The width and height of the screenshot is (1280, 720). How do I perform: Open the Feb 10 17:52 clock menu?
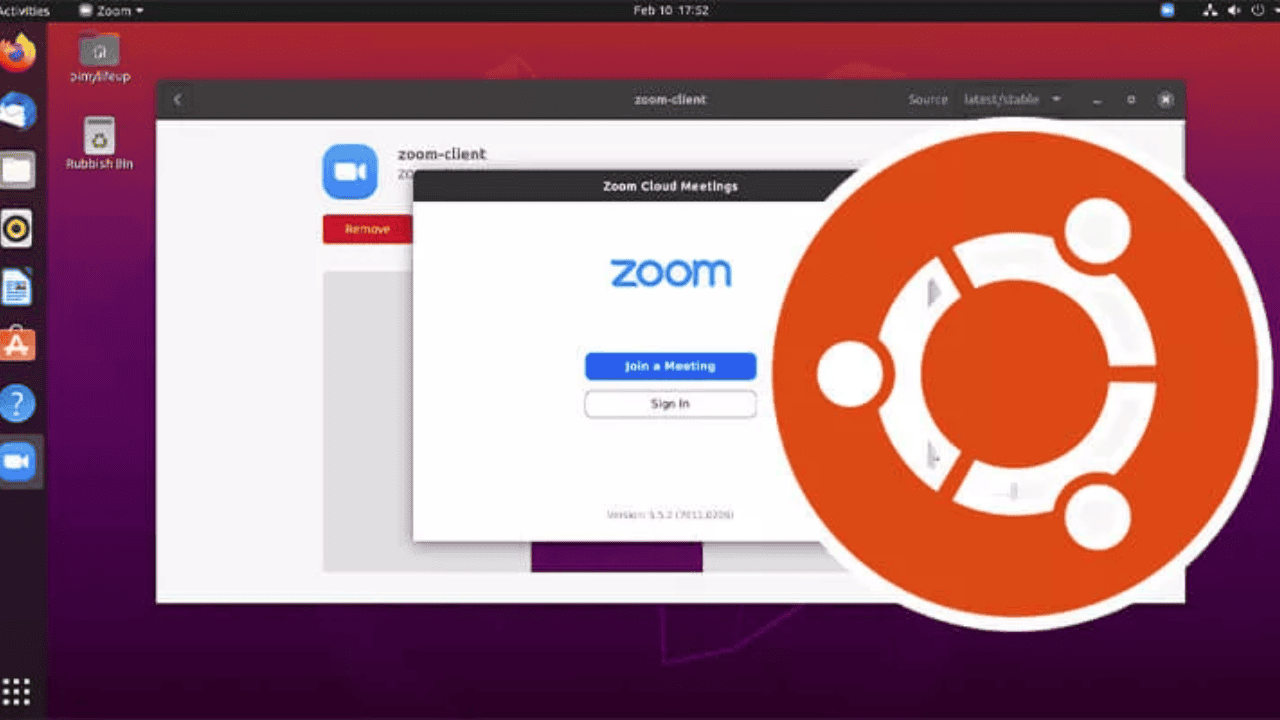671,10
